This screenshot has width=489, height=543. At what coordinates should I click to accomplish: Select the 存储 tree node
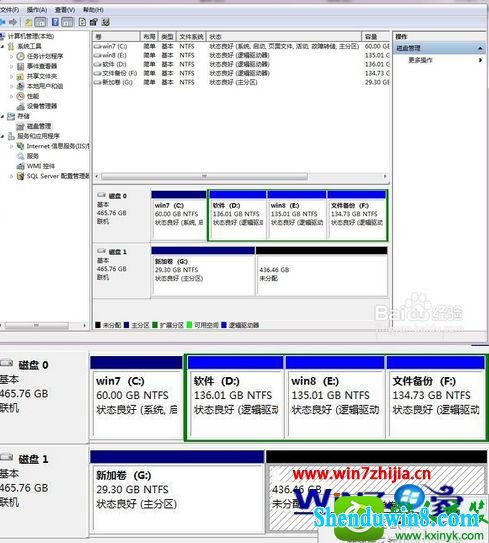coord(24,116)
